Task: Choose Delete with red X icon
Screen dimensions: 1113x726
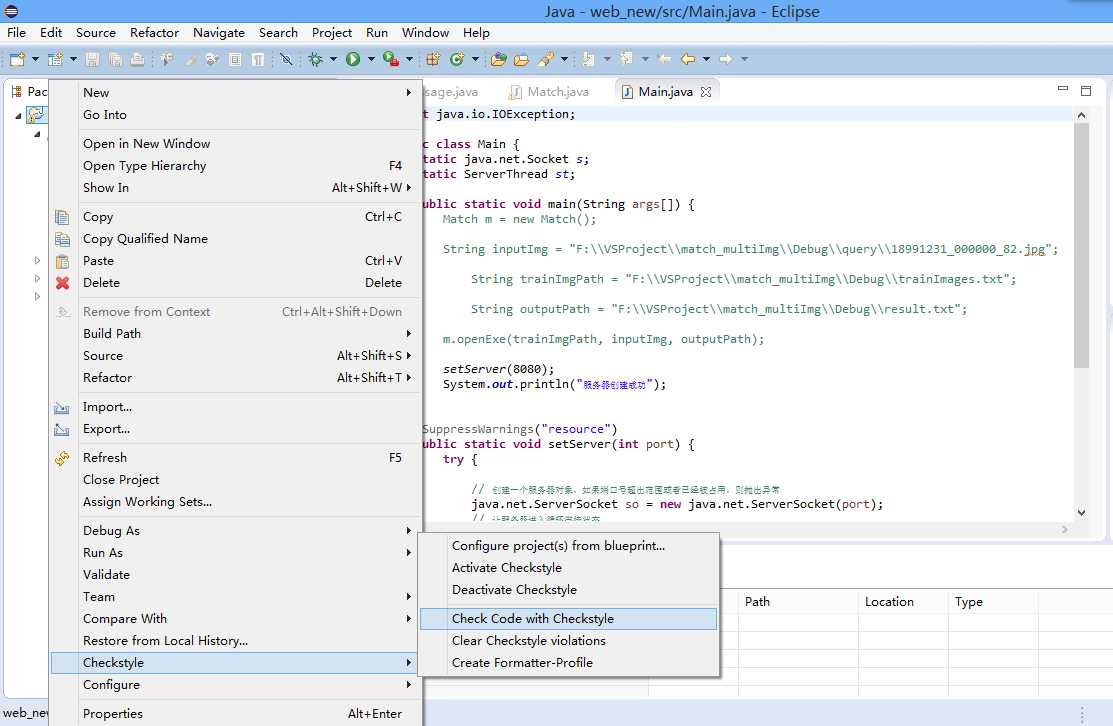Action: 234,283
